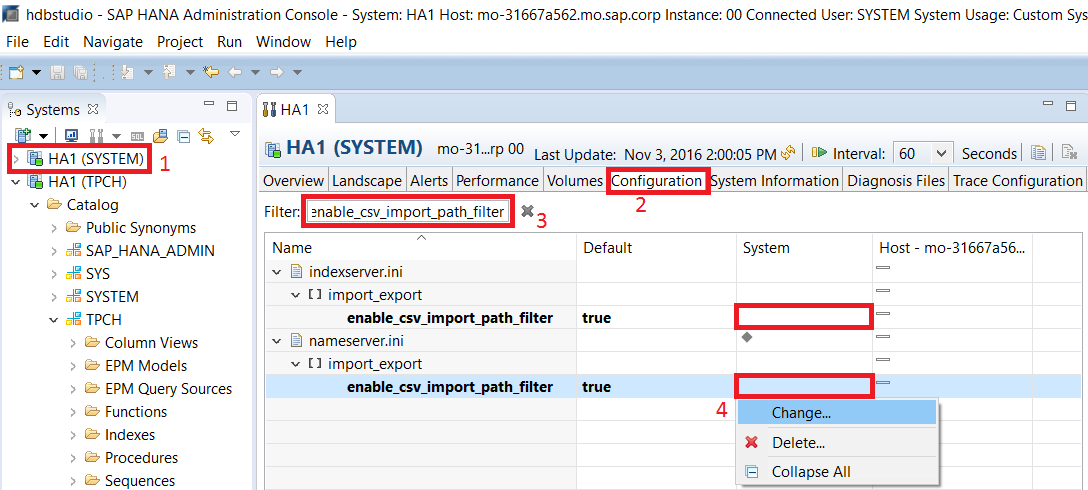Switch to the Volumes tab

pos(575,180)
